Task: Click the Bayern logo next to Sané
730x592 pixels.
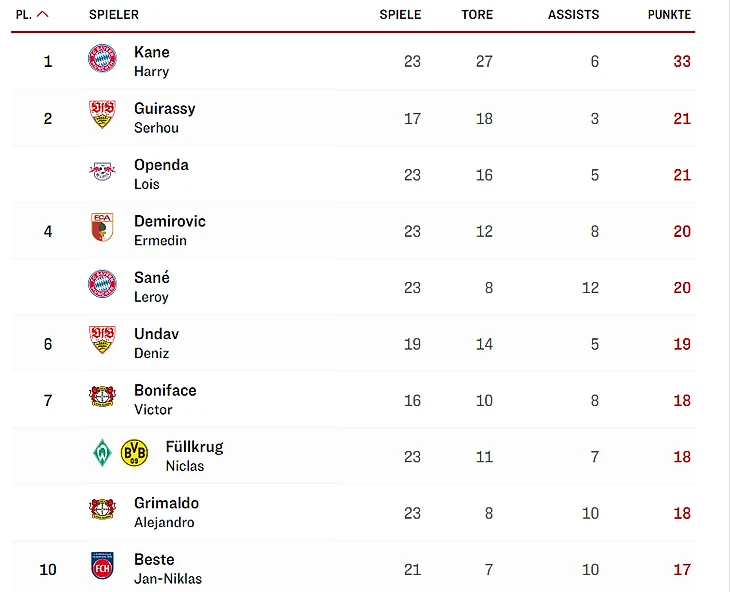Action: pyautogui.click(x=102, y=285)
